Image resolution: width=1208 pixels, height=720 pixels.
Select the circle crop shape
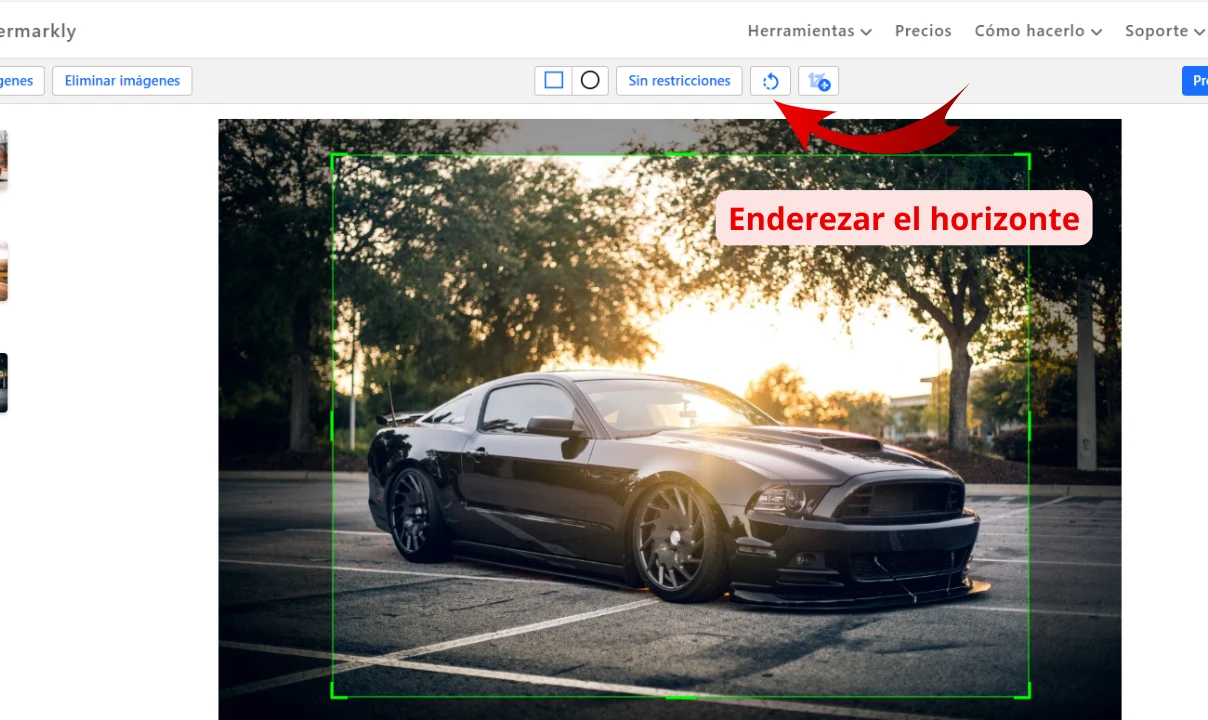point(590,81)
